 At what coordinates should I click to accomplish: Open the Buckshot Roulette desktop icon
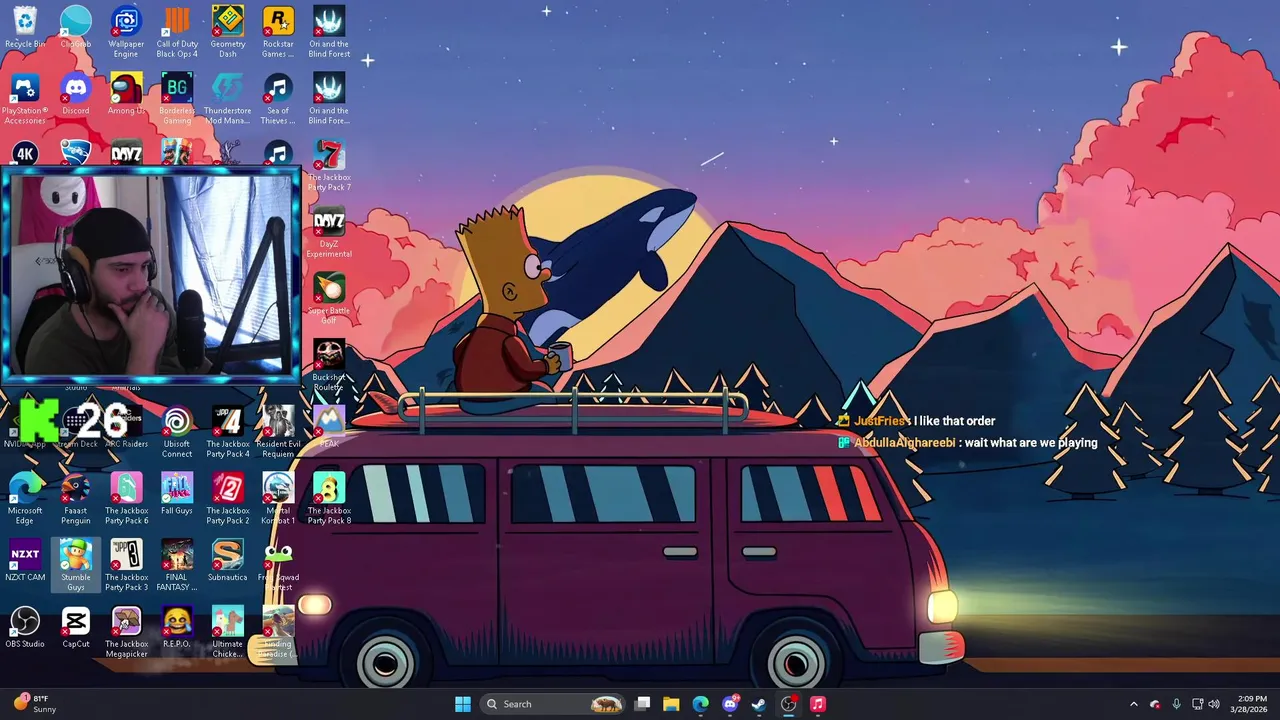[x=329, y=365]
